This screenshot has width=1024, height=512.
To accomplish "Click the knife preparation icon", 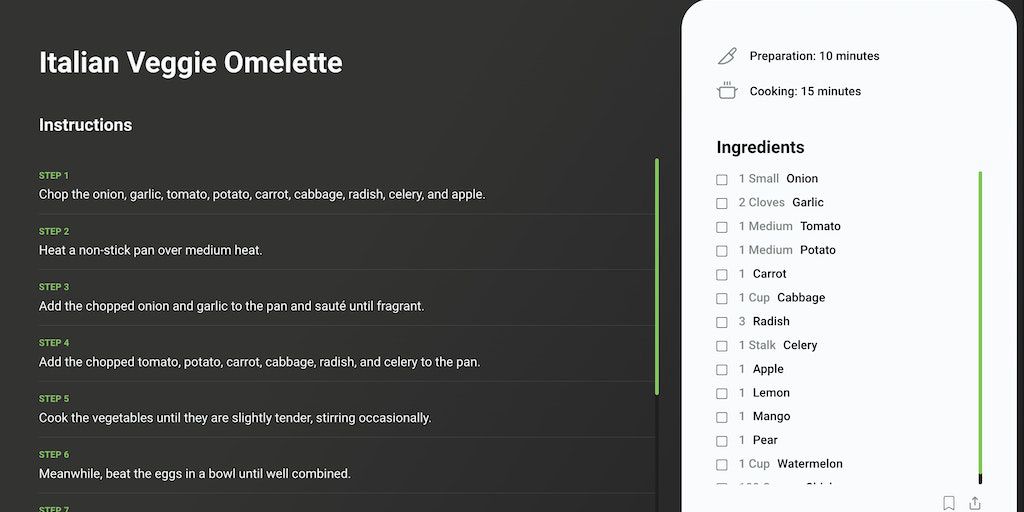I will pos(727,56).
